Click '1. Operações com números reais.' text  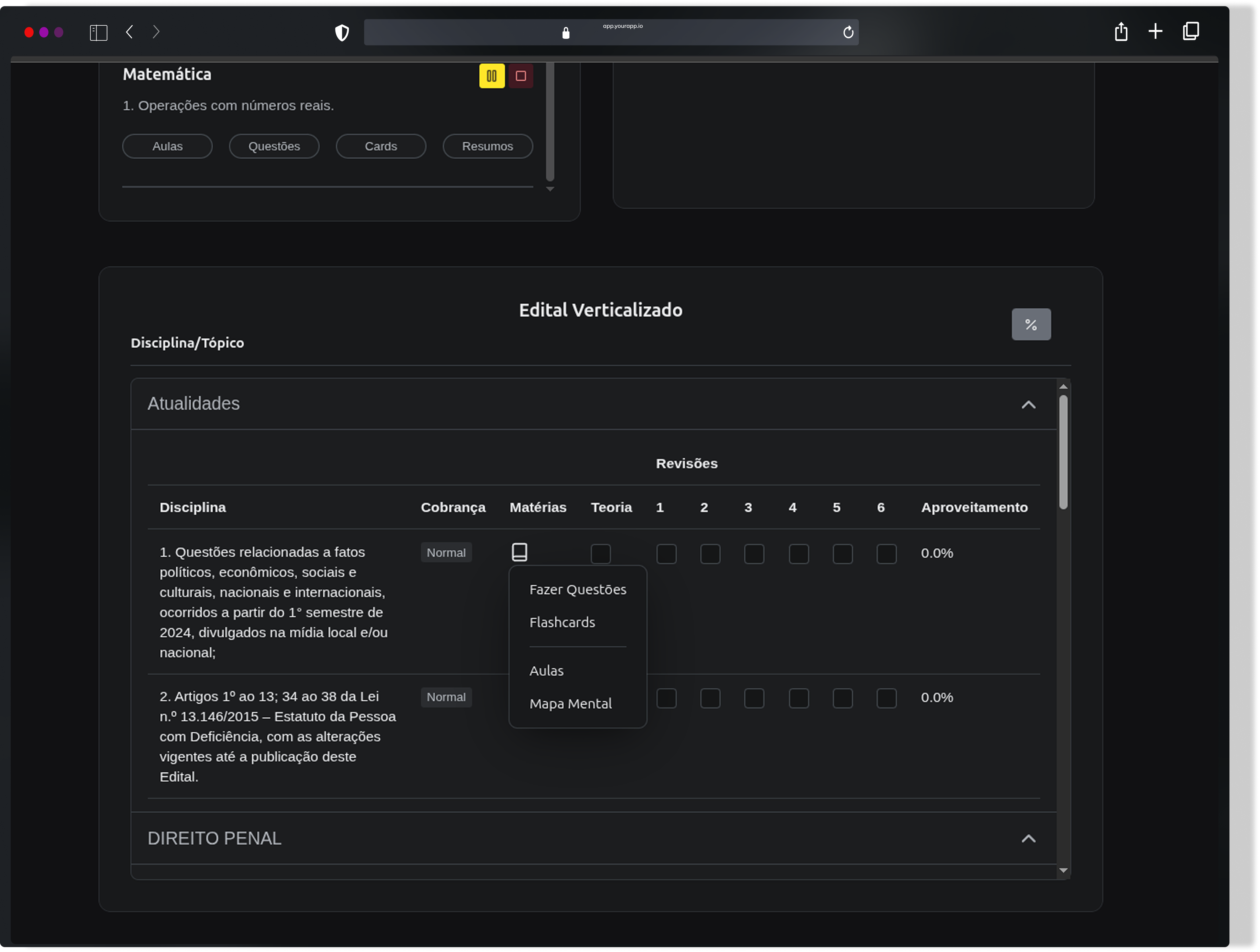click(x=229, y=105)
